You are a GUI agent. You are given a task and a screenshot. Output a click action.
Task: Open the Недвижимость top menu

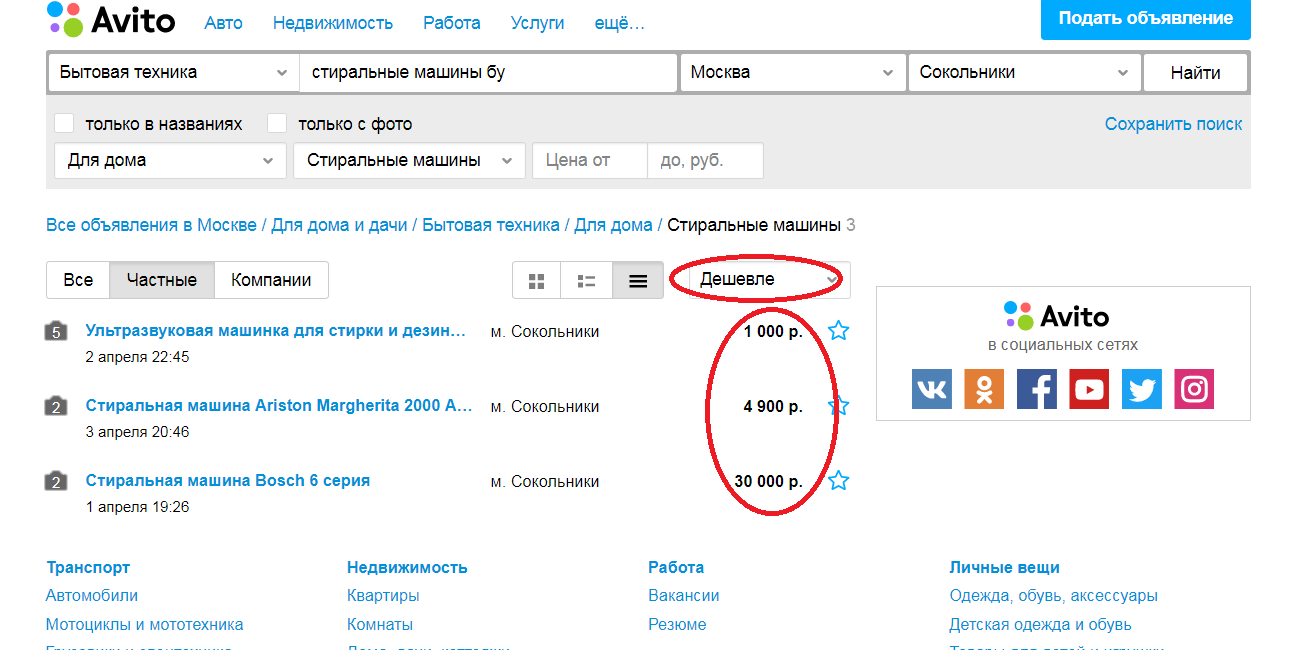point(333,22)
